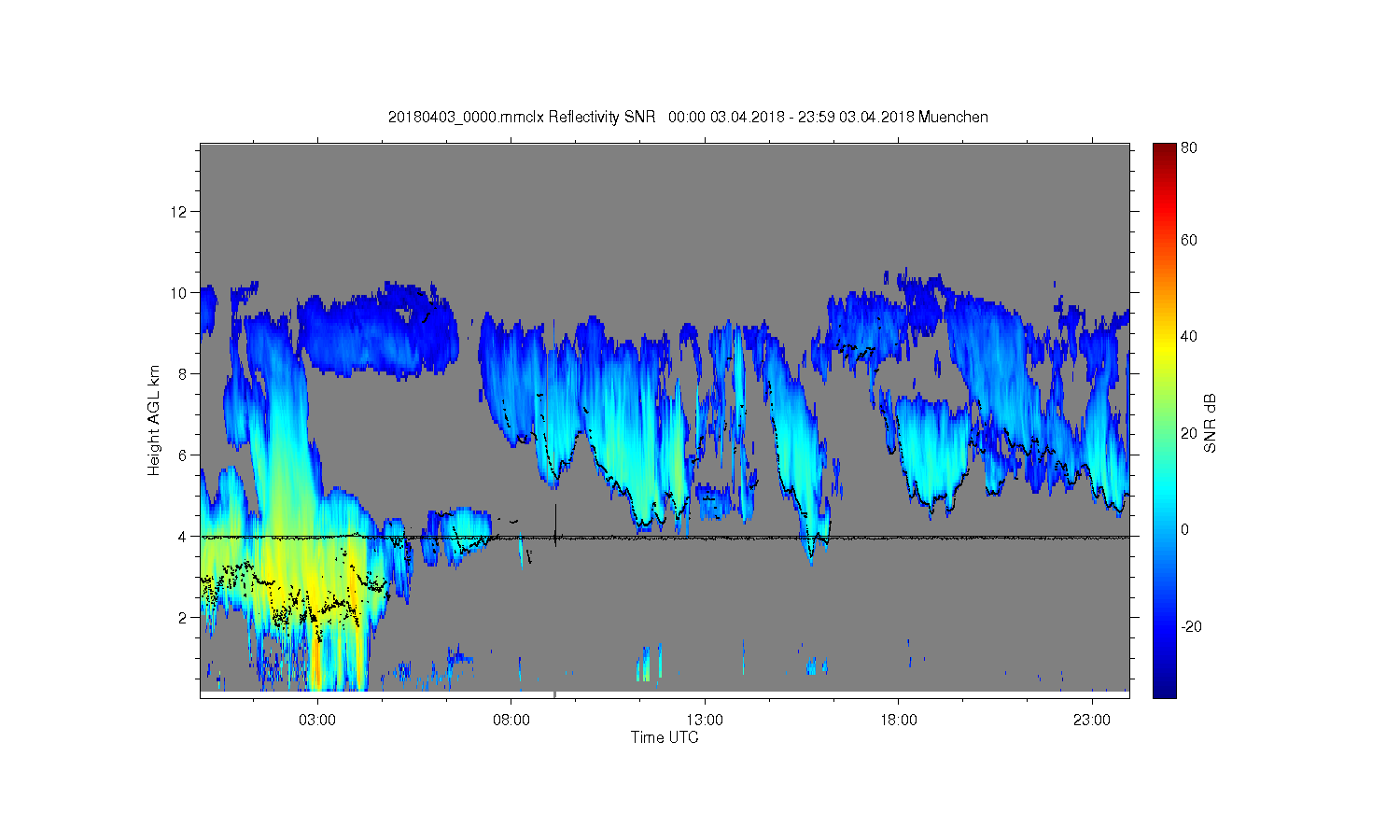Image resolution: width=1400 pixels, height=840 pixels.
Task: Click the colorbar value '20'
Action: coord(1189,433)
